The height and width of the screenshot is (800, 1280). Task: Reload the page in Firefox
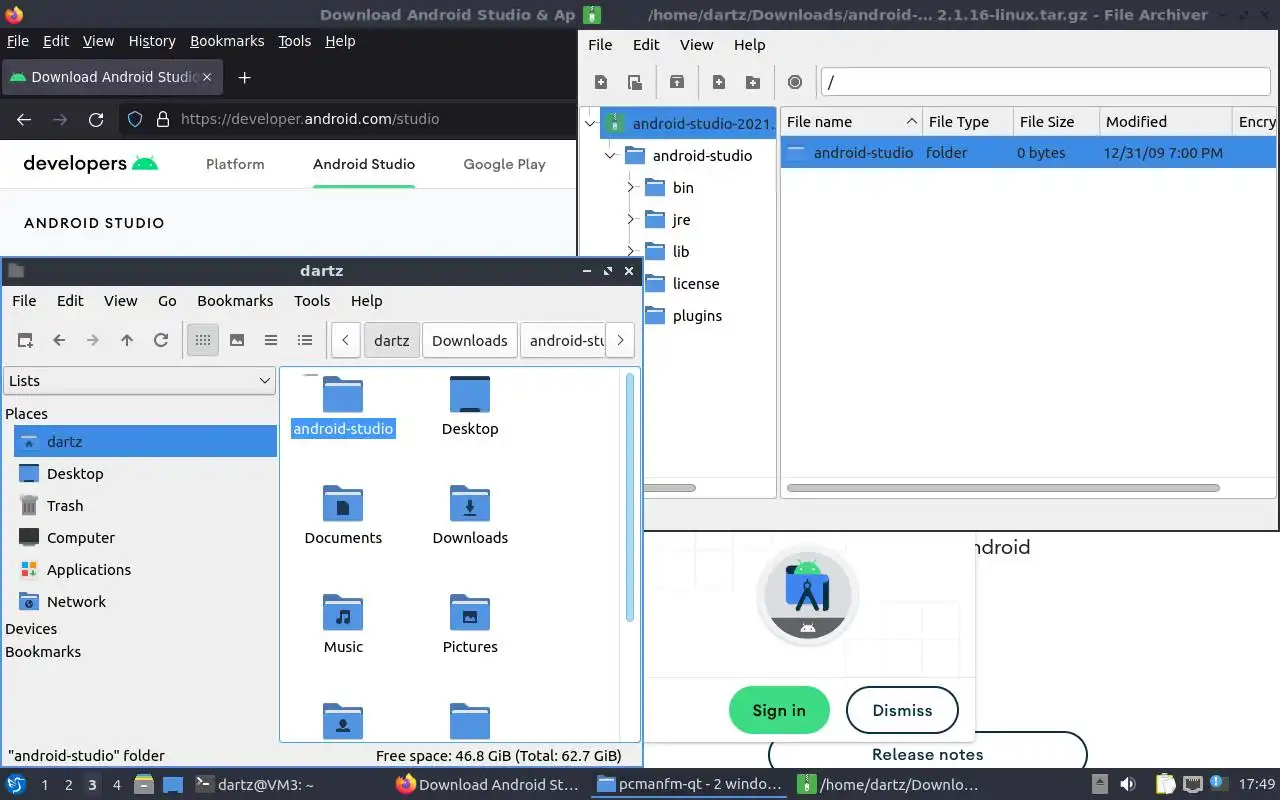tap(96, 119)
